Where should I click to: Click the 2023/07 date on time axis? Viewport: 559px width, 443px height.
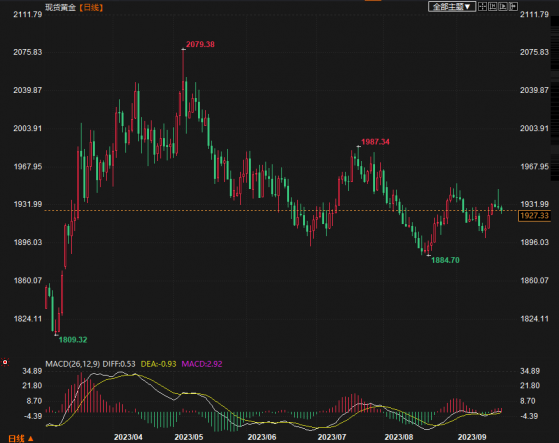coord(332,437)
